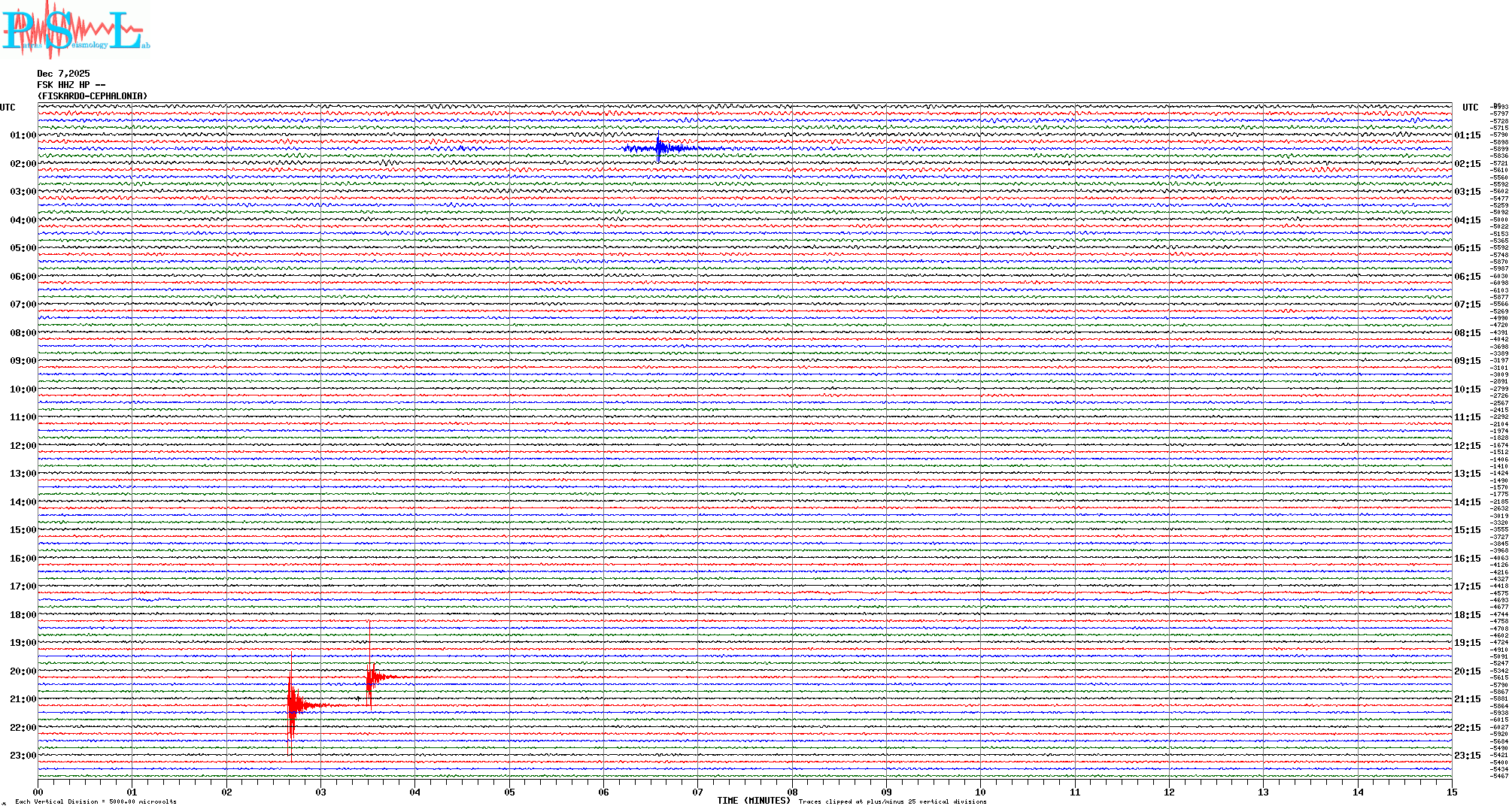The height and width of the screenshot is (812, 1512).
Task: Click the 20:15 time label on right
Action: tap(1467, 671)
